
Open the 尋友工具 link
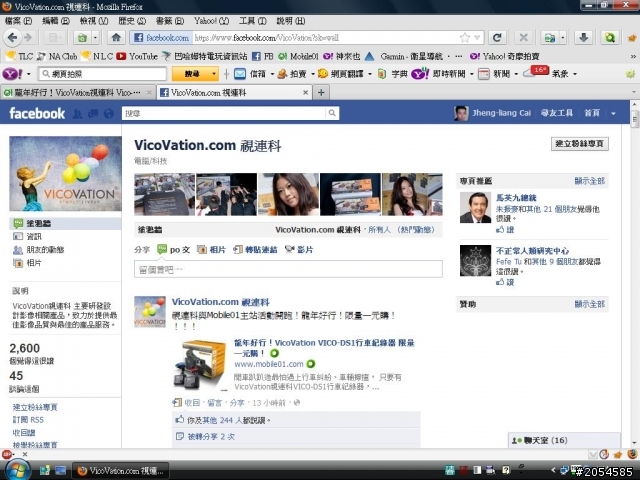tap(557, 113)
